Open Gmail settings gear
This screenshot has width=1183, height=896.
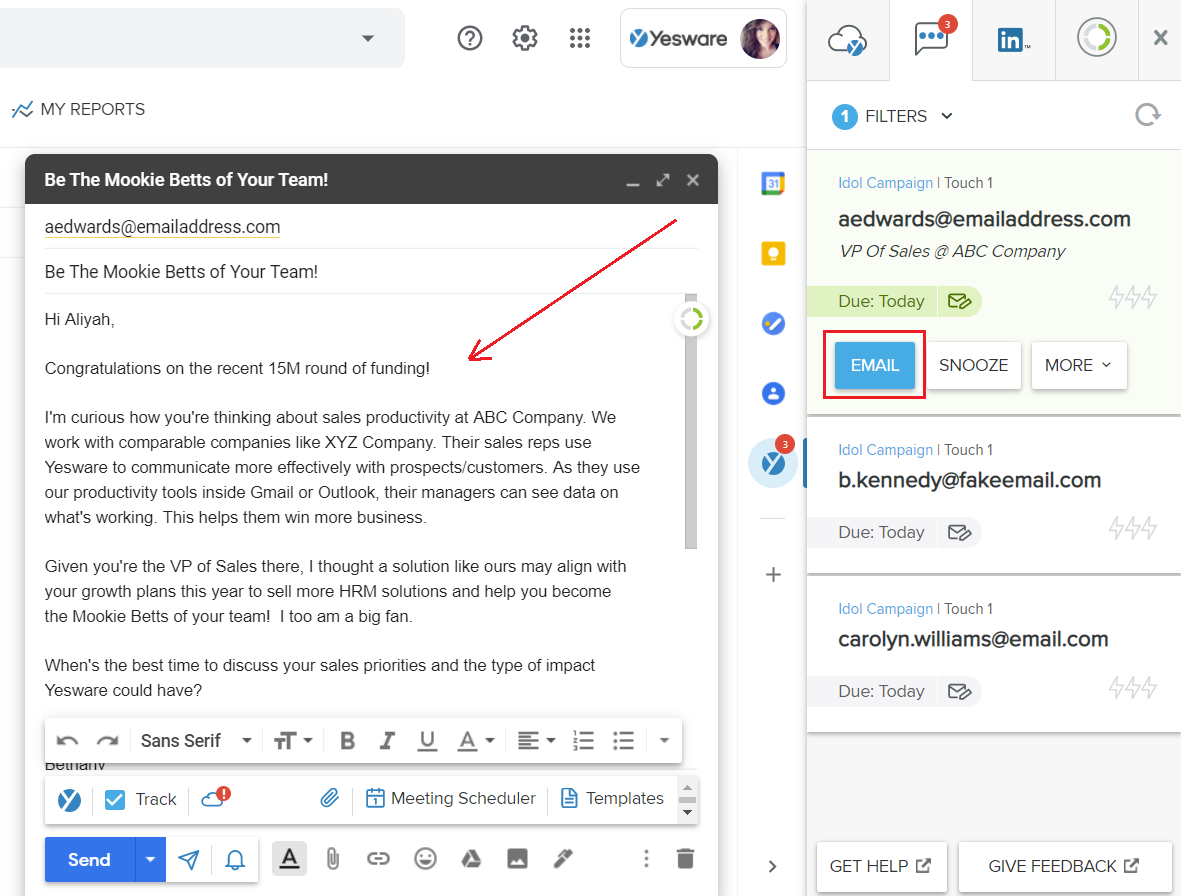click(x=524, y=38)
